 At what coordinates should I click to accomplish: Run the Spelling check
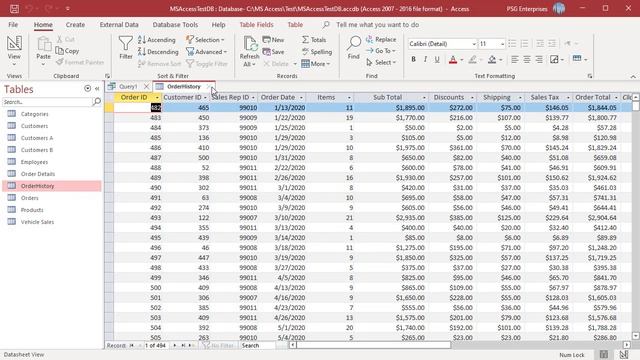coord(317,52)
